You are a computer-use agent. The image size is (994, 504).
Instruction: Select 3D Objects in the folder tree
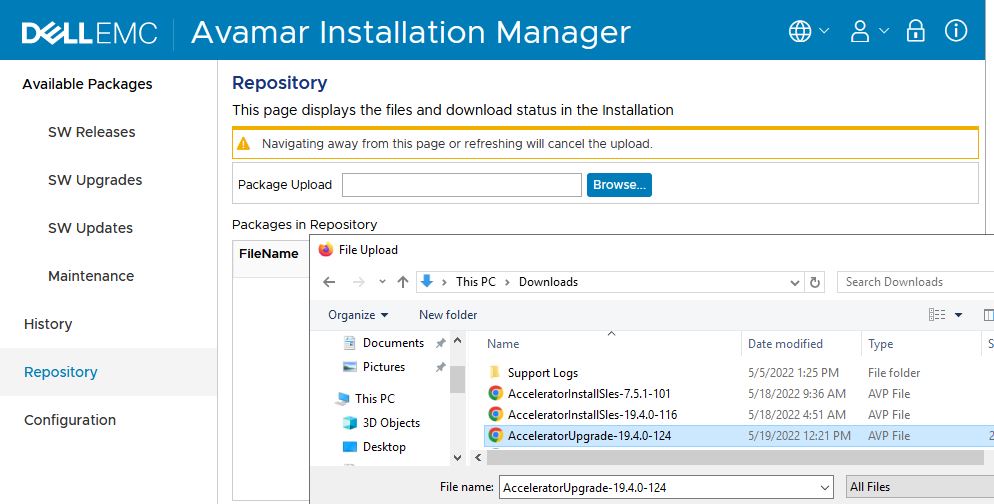[391, 423]
